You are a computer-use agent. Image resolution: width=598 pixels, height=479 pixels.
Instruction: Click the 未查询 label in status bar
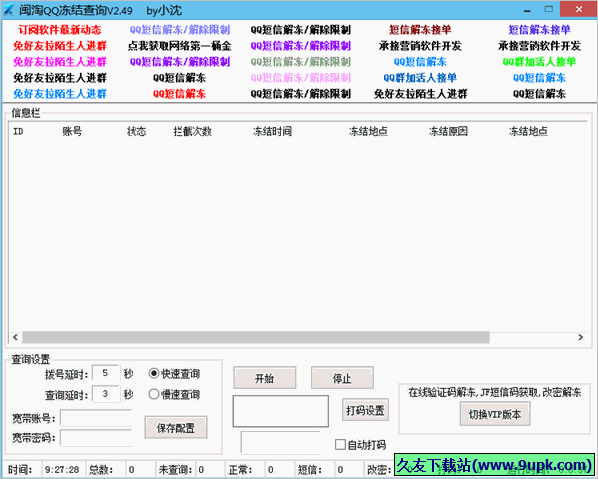(x=175, y=469)
